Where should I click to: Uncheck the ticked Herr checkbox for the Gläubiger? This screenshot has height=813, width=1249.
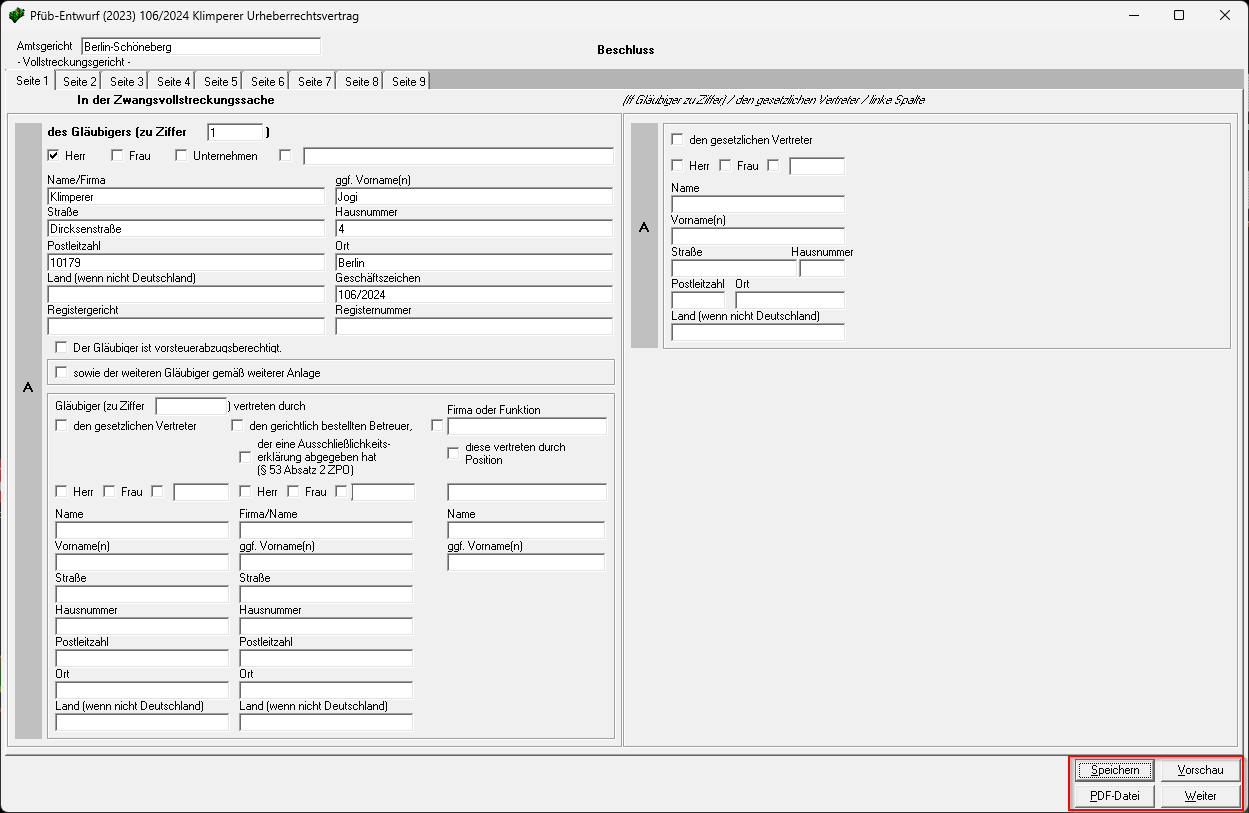tap(54, 155)
